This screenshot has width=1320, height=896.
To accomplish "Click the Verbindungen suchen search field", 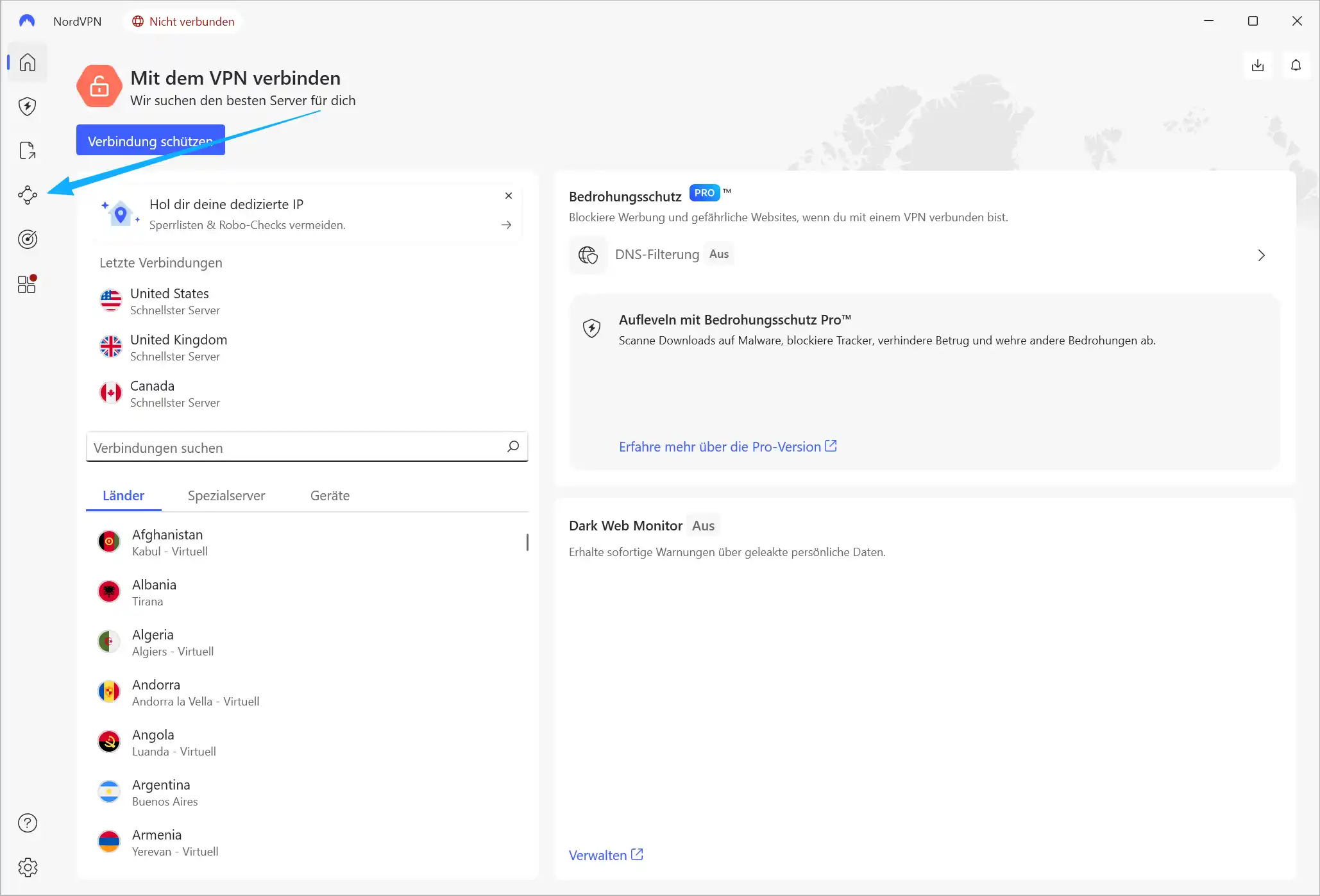I will point(295,448).
